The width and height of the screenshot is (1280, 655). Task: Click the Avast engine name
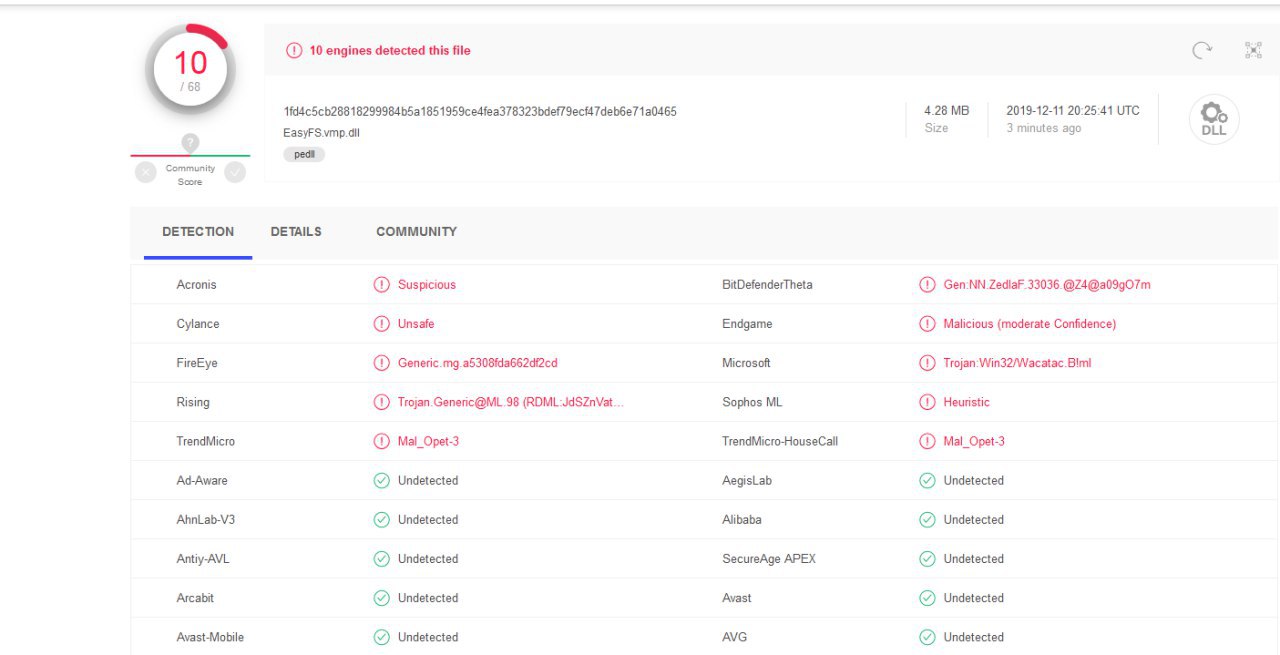737,598
